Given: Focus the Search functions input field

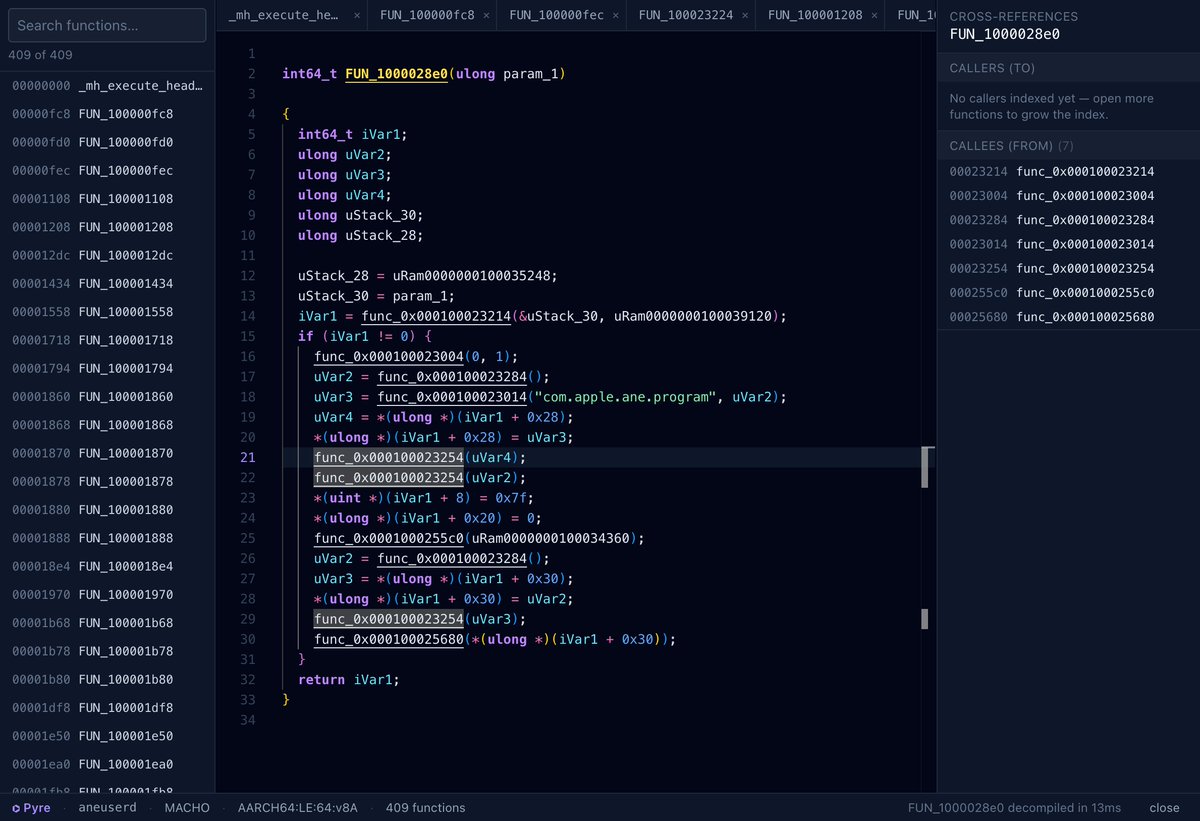Looking at the screenshot, I should [107, 25].
